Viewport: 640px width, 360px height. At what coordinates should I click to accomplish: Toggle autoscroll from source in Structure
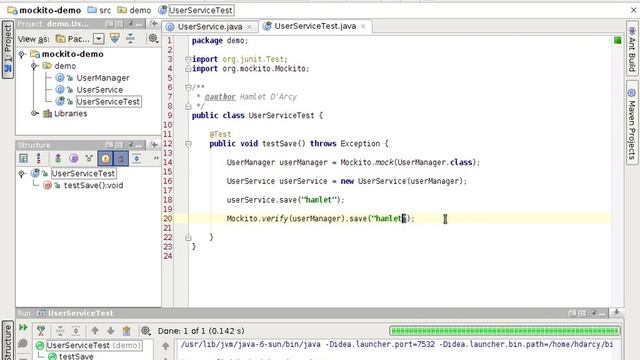pyautogui.click(x=136, y=158)
